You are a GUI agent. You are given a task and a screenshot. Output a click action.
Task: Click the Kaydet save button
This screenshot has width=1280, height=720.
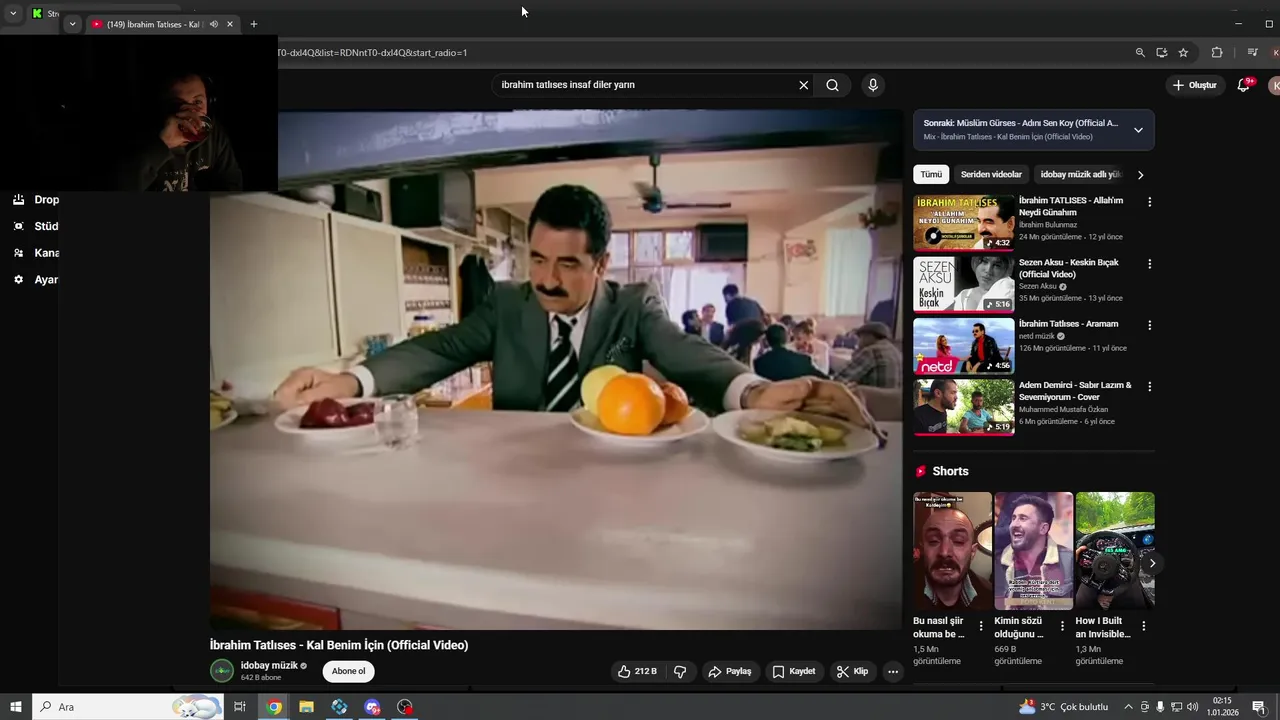[x=794, y=671]
